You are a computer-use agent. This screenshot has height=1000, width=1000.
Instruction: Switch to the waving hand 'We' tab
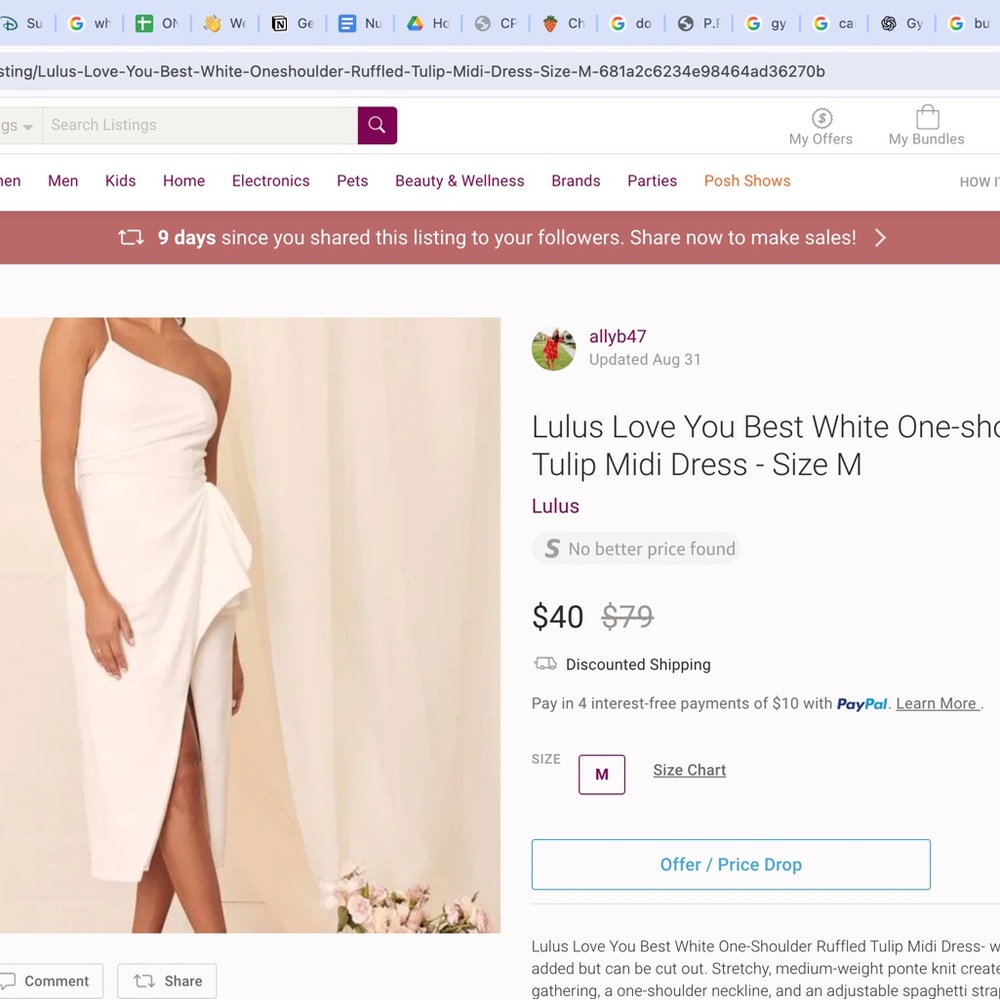point(225,24)
